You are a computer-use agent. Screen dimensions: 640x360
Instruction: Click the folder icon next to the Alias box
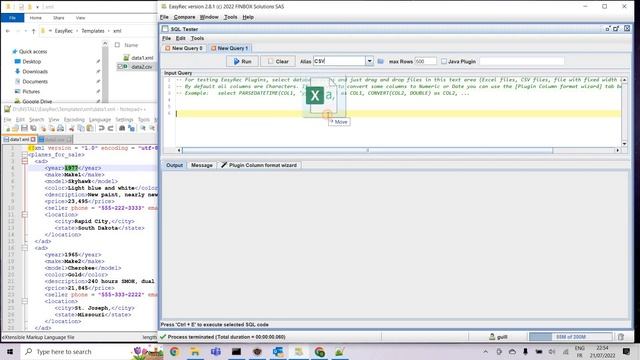[380, 61]
